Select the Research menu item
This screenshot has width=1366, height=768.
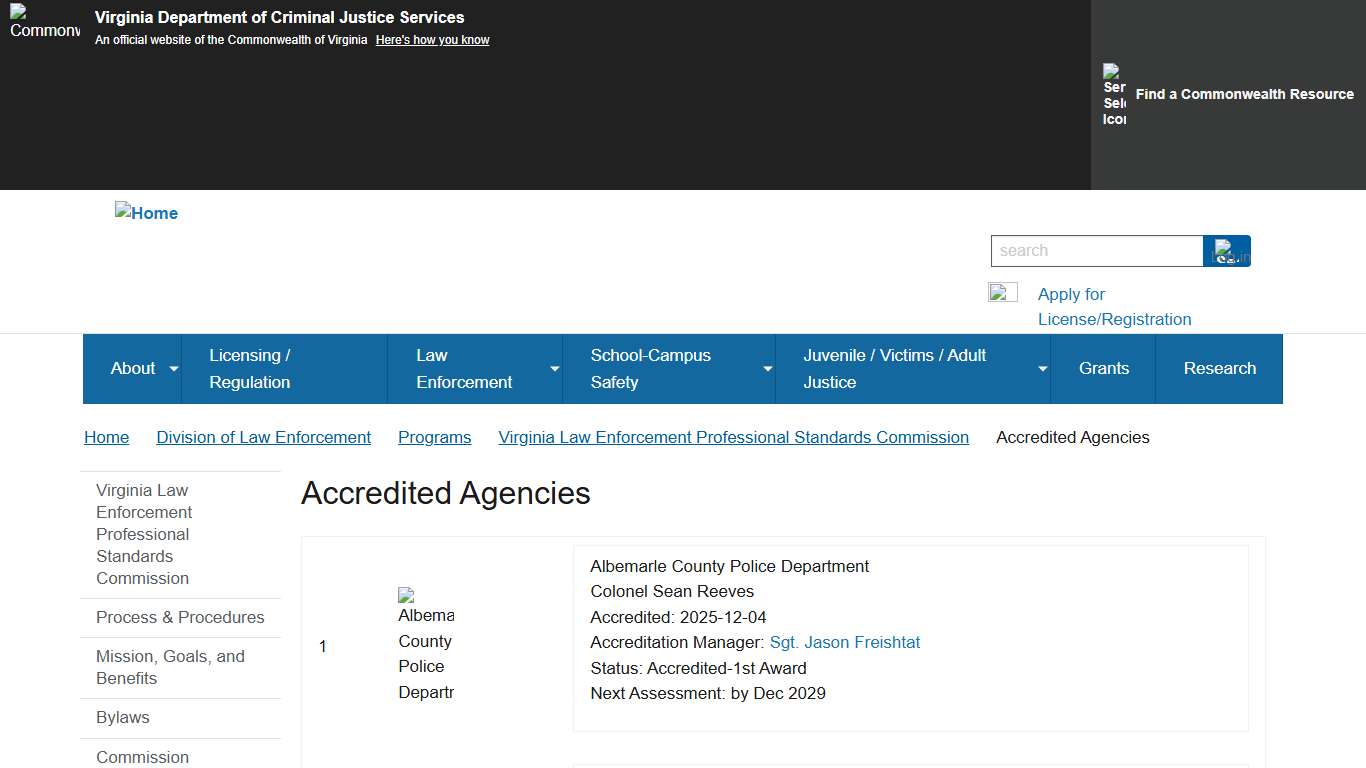tap(1219, 368)
